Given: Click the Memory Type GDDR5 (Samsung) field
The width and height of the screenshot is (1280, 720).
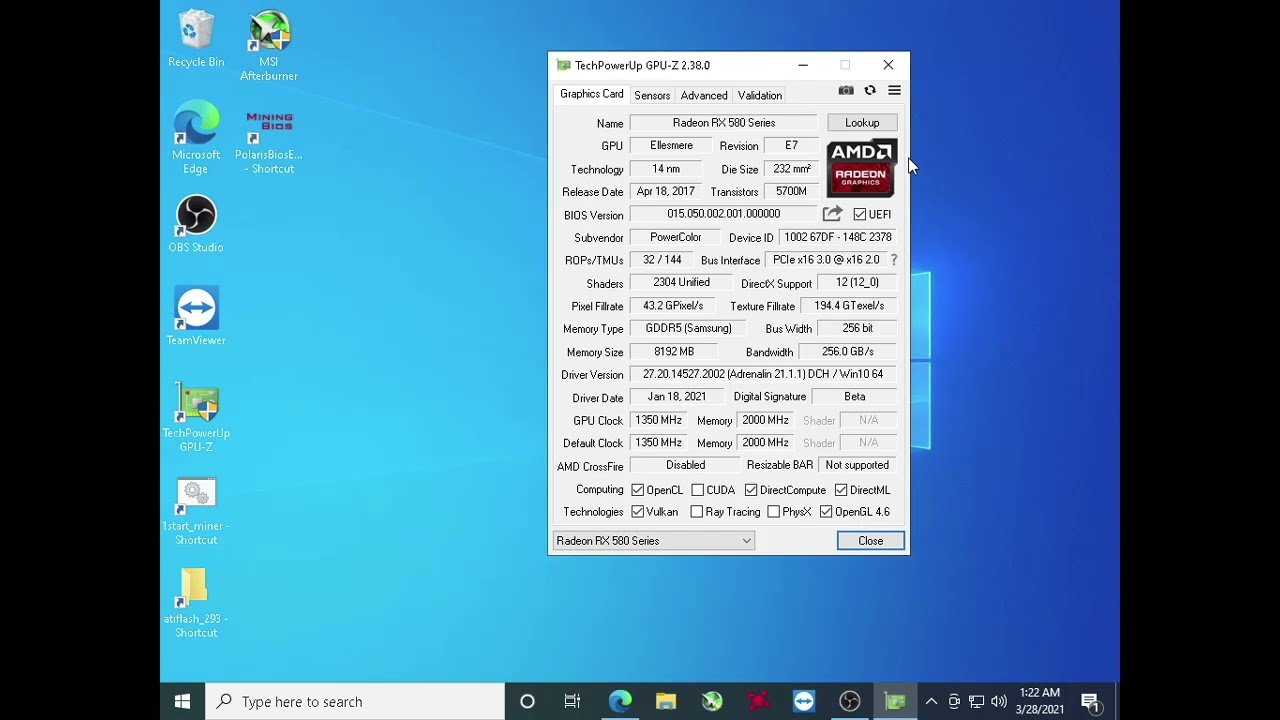Looking at the screenshot, I should 688,328.
